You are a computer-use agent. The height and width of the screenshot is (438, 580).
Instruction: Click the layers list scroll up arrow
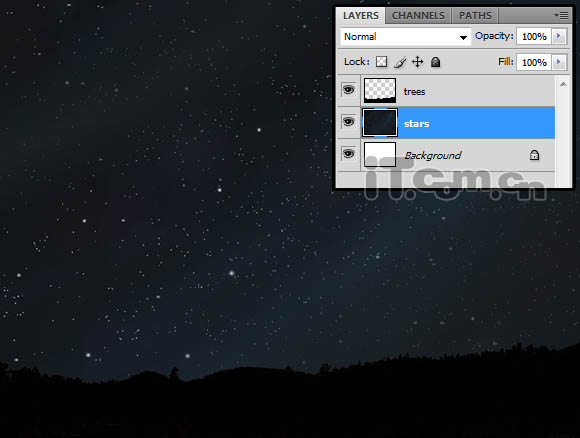click(x=563, y=85)
